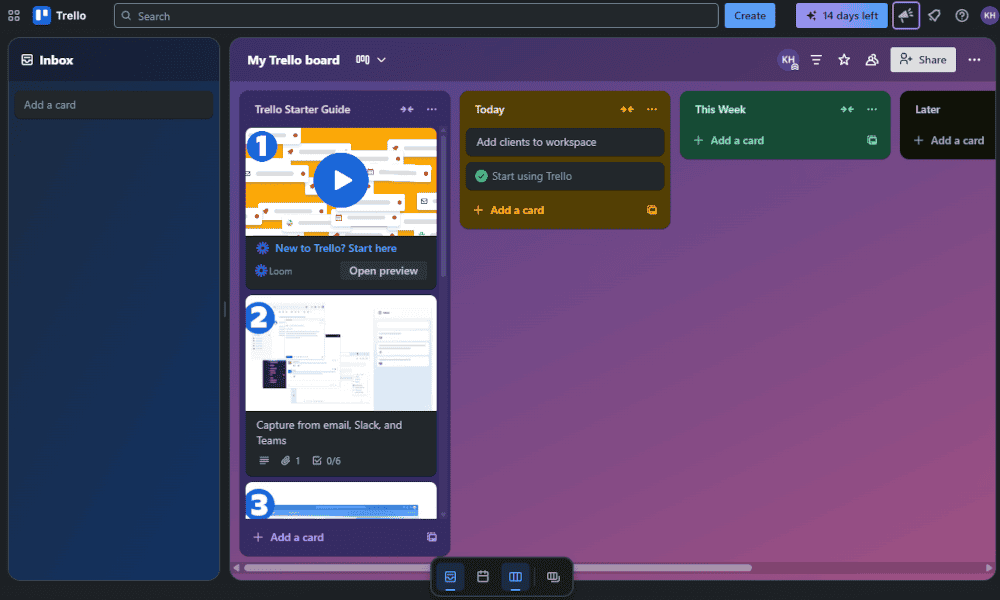Toggle the Board view in bottom bar
Image resolution: width=1000 pixels, height=600 pixels.
pyautogui.click(x=515, y=577)
